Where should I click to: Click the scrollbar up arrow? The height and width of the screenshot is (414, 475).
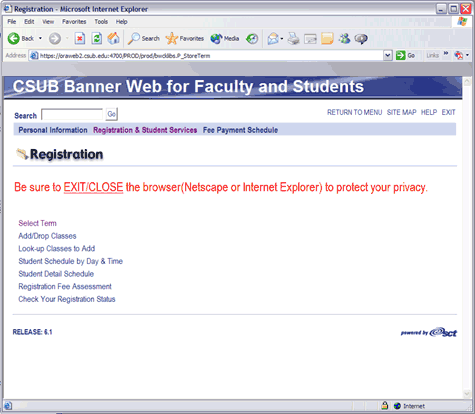(467, 81)
